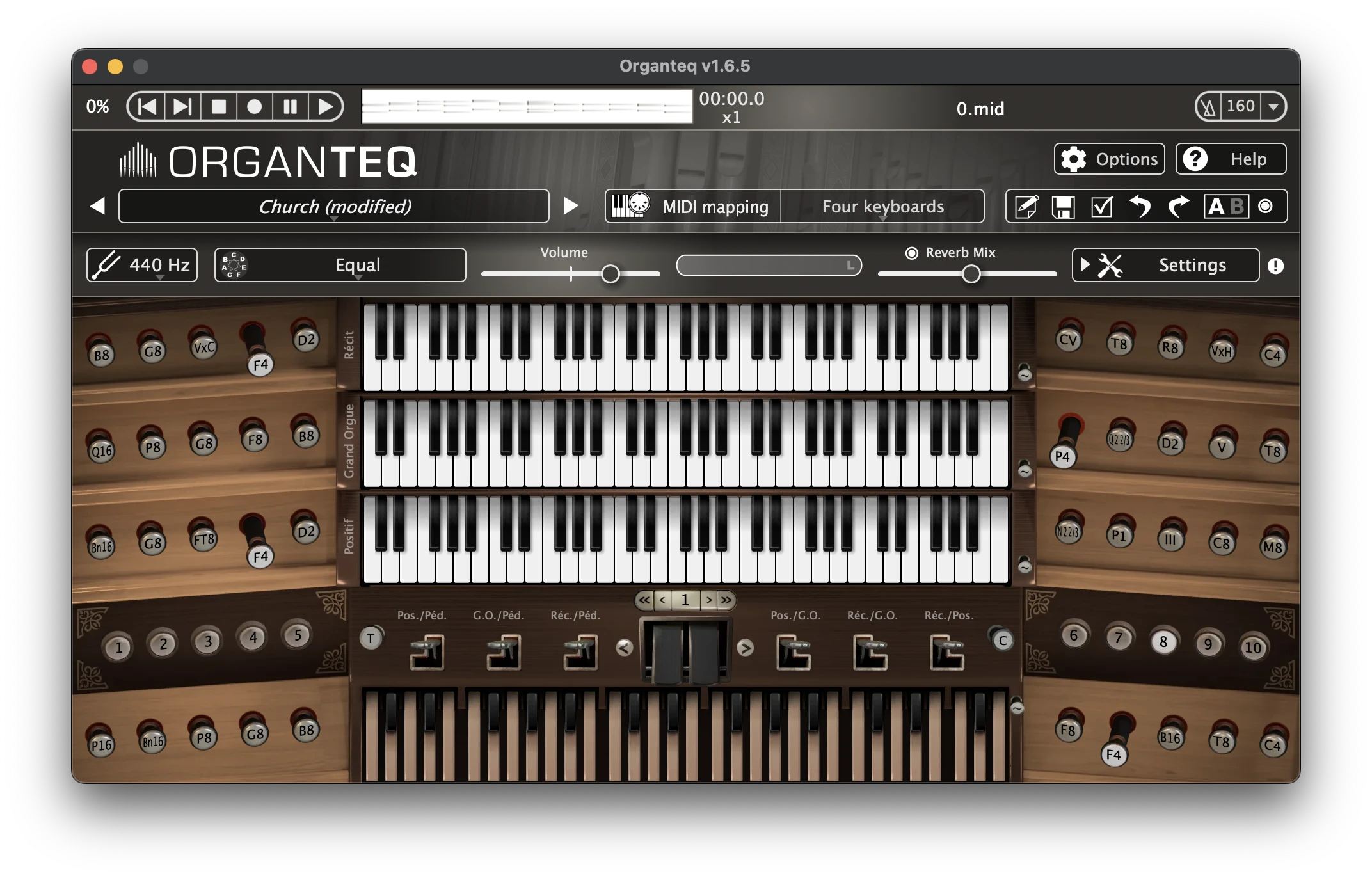Expand the tempo 160 dropdown arrow
The height and width of the screenshot is (878, 1372).
[1273, 107]
